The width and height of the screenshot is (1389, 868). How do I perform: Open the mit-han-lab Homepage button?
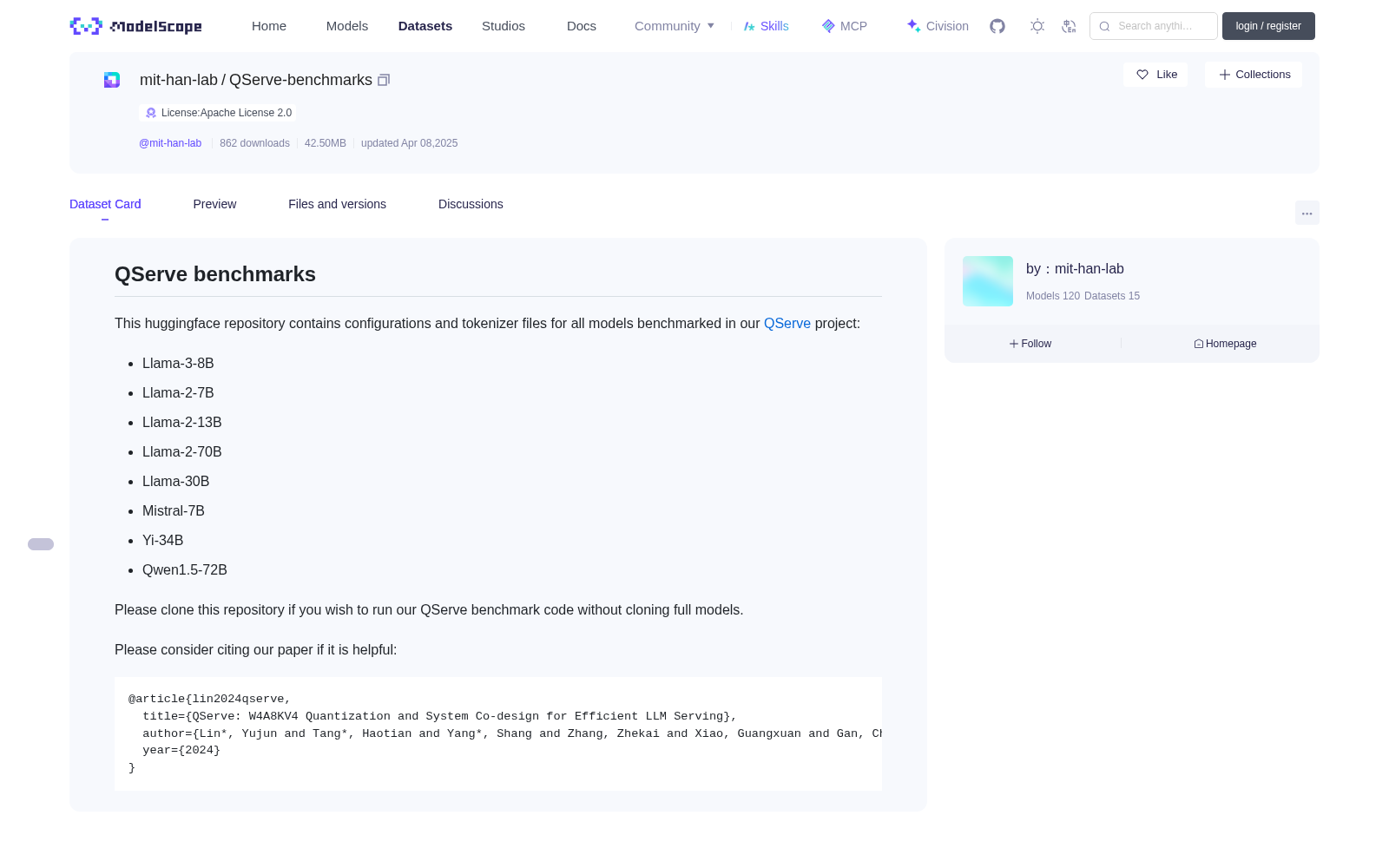[1225, 344]
